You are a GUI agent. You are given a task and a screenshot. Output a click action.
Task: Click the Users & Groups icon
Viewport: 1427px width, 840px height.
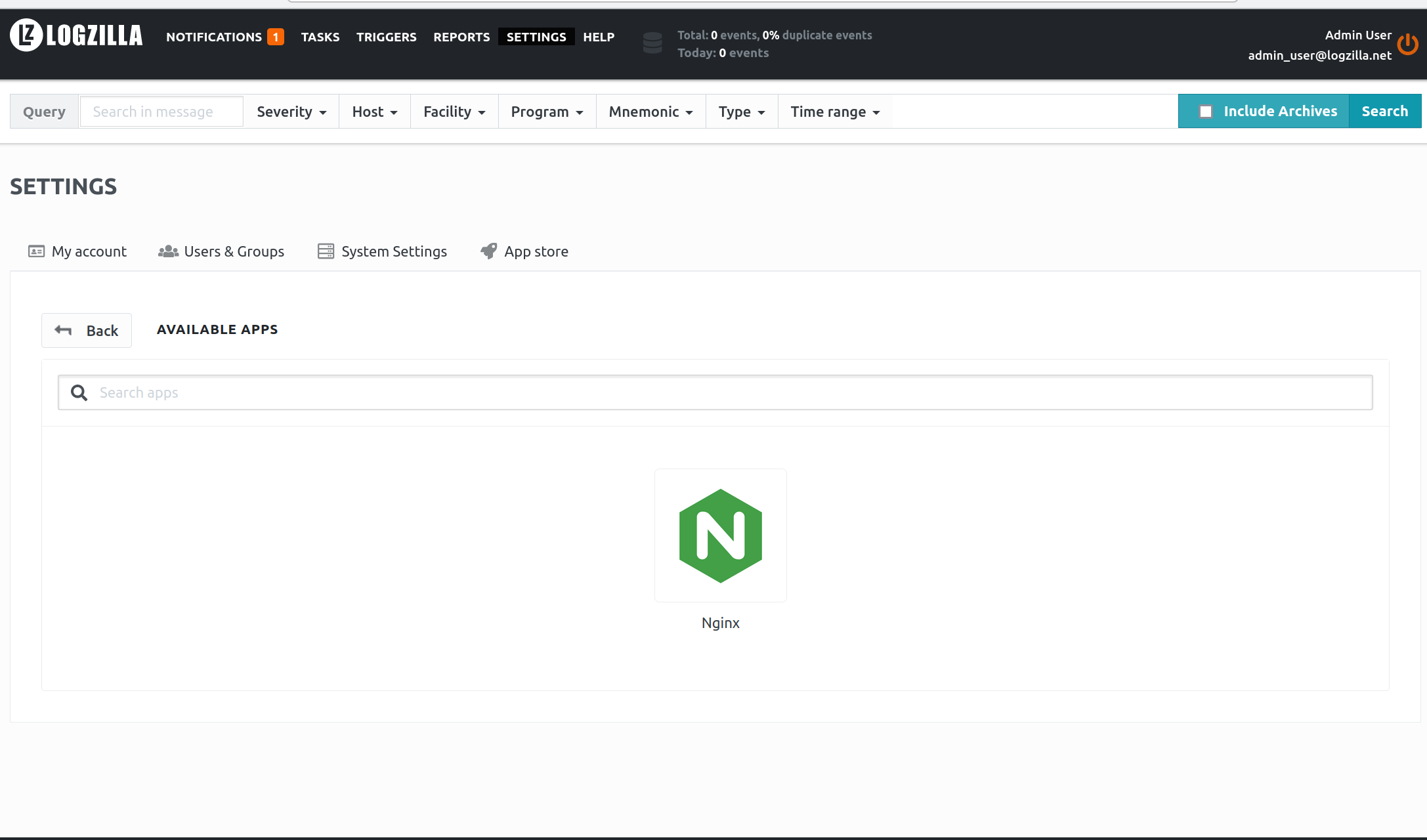coord(167,251)
